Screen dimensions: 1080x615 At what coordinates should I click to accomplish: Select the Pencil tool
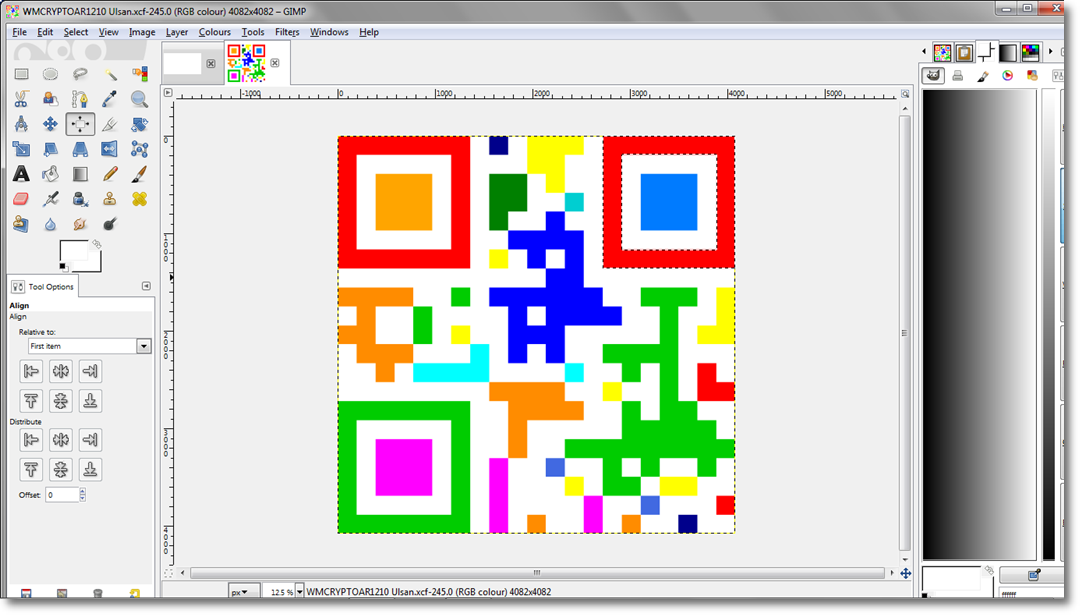point(110,174)
